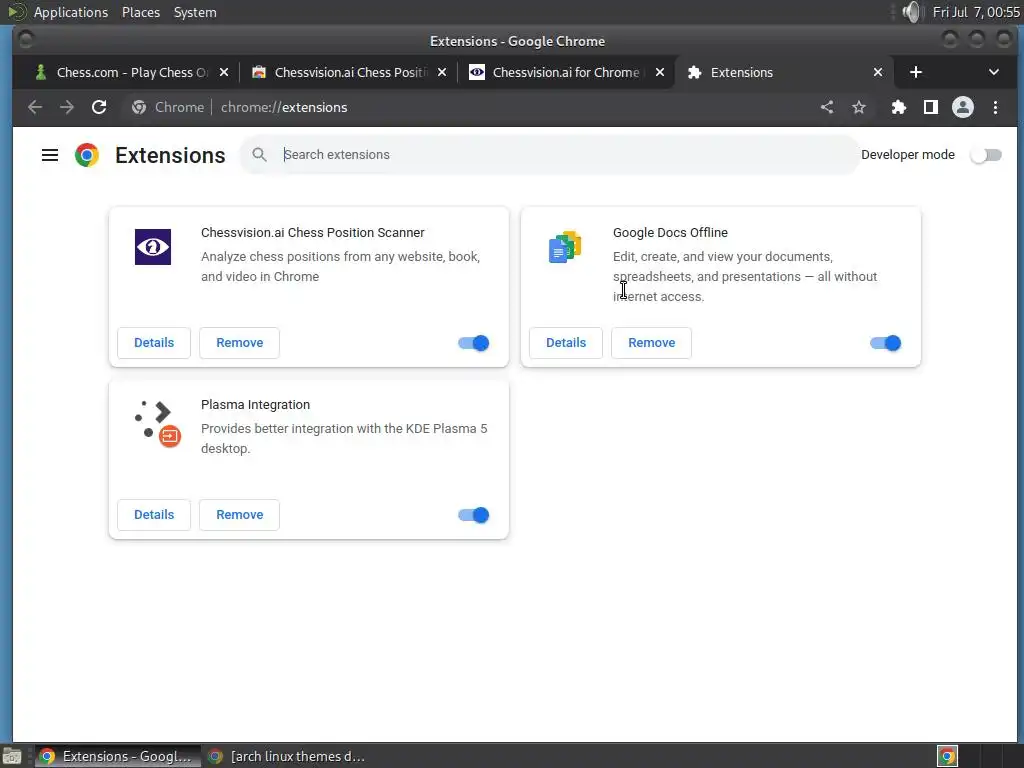Screen dimensions: 1024x768
Task: Disable Google Docs Offline toggle
Action: (x=886, y=343)
